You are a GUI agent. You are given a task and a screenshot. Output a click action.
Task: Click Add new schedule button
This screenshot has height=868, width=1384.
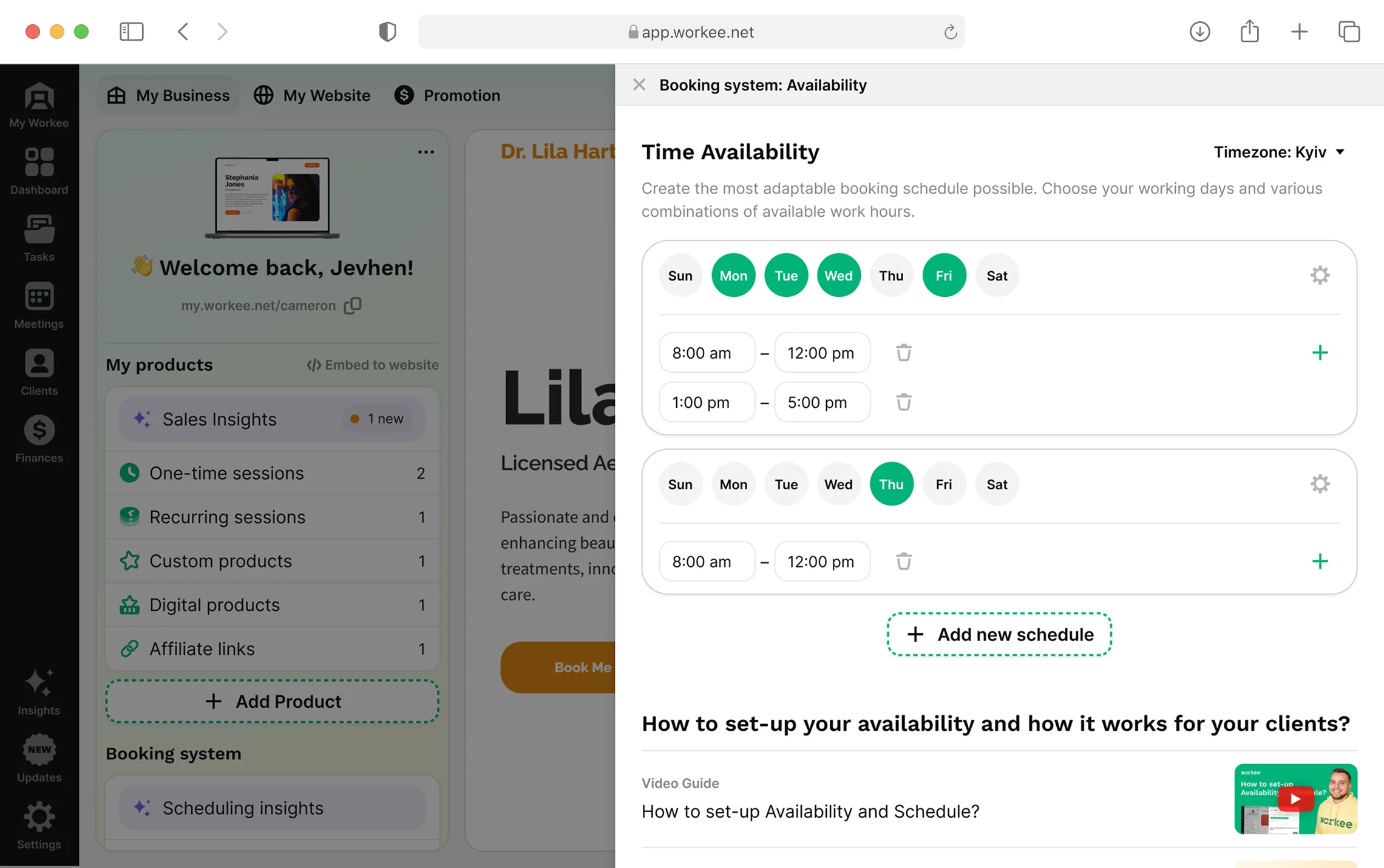pyautogui.click(x=999, y=634)
